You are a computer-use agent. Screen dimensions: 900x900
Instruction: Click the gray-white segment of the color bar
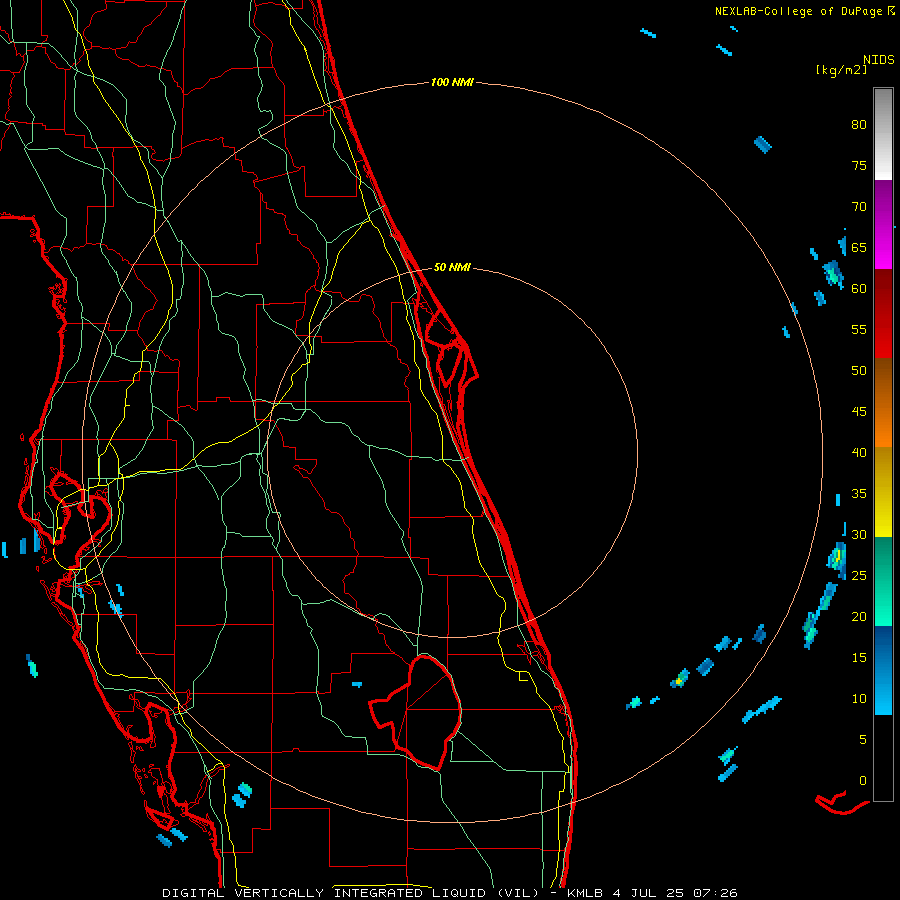point(883,134)
